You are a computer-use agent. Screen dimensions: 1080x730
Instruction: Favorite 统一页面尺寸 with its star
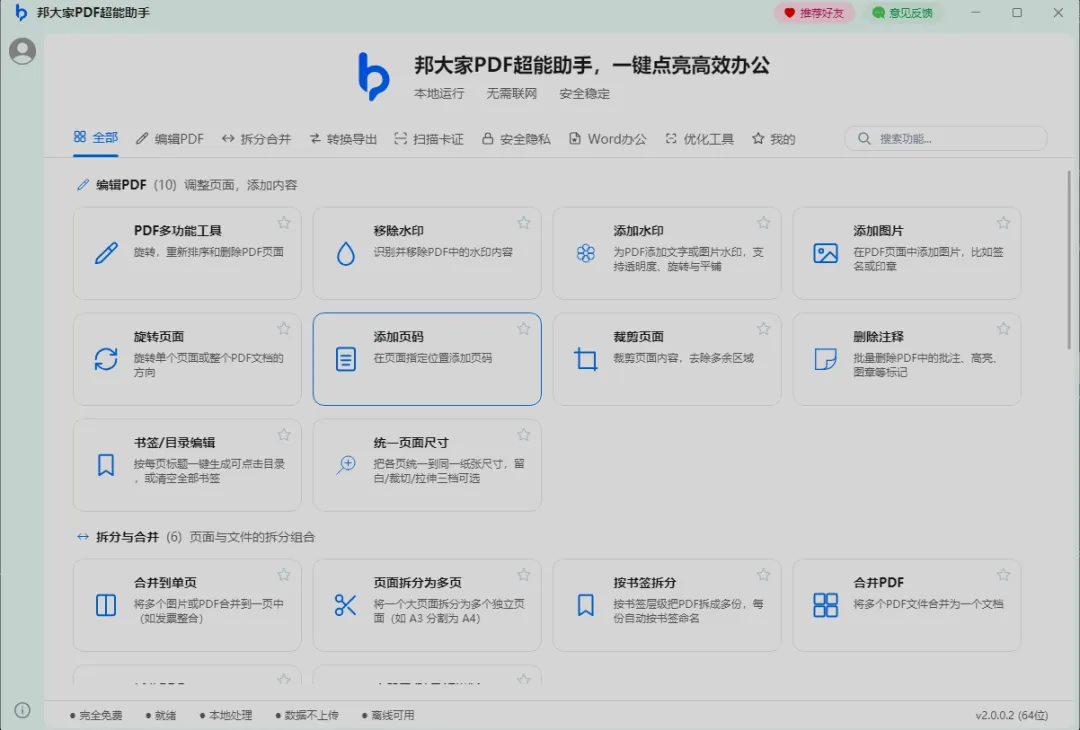click(523, 435)
